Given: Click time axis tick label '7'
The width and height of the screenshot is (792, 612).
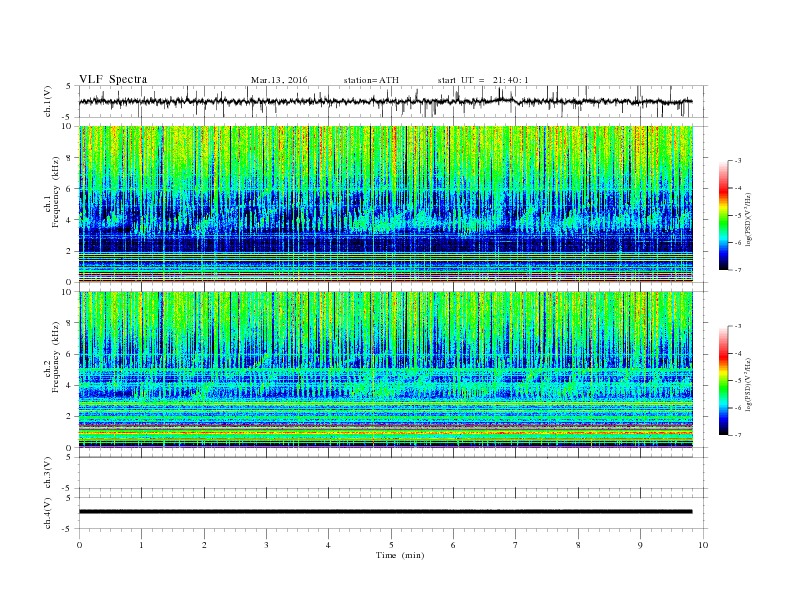Looking at the screenshot, I should click(516, 545).
